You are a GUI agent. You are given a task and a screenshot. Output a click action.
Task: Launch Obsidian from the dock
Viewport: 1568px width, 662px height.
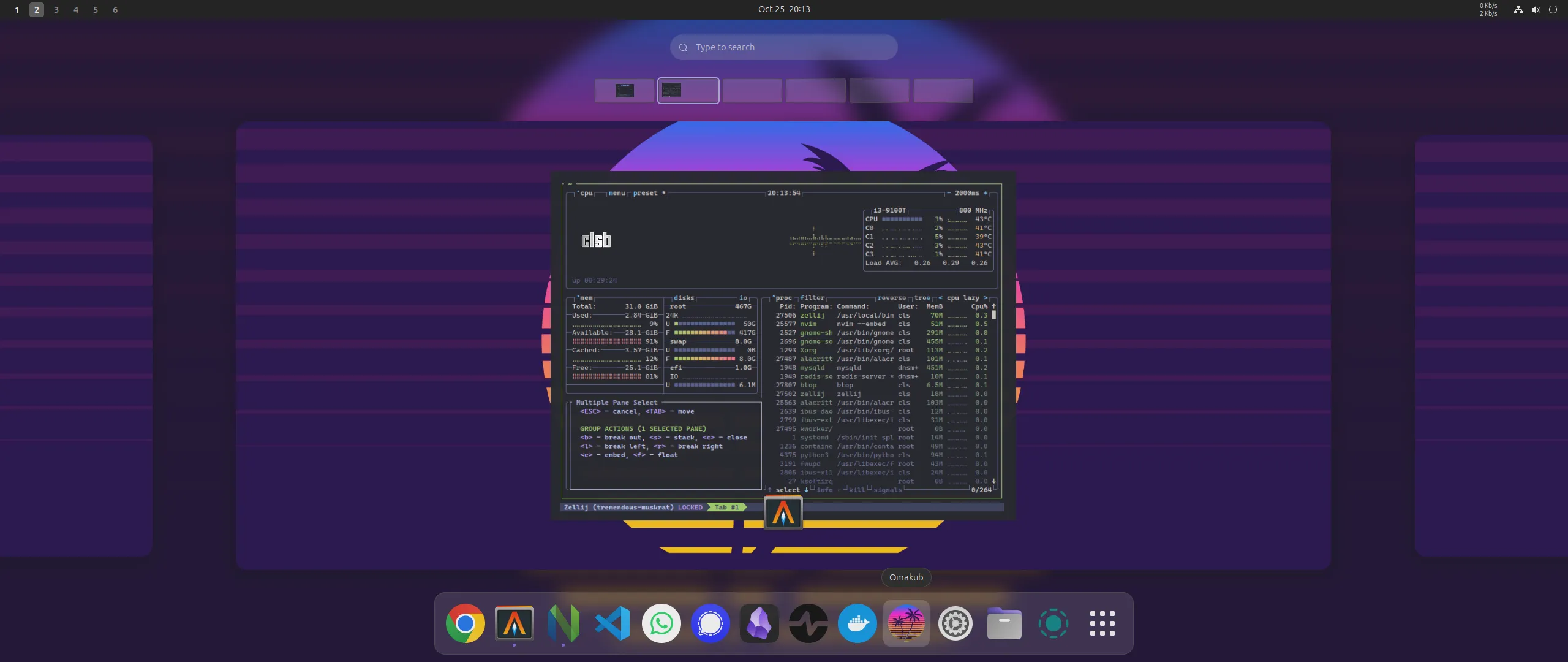[759, 623]
